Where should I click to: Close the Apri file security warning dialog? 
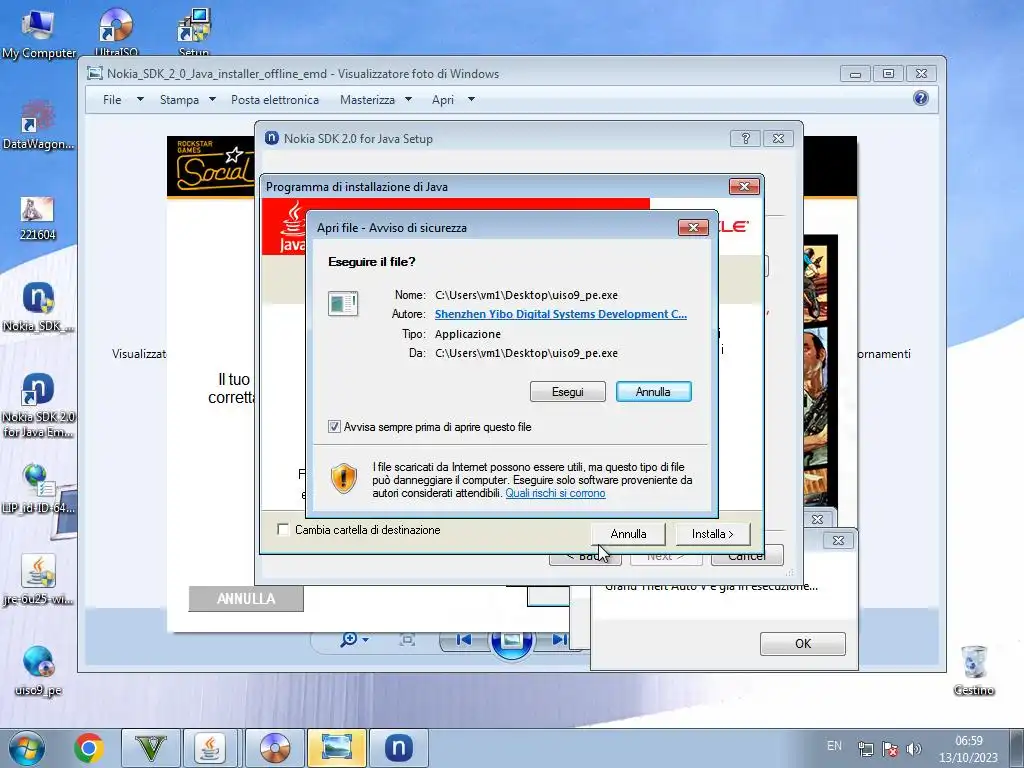pos(693,227)
